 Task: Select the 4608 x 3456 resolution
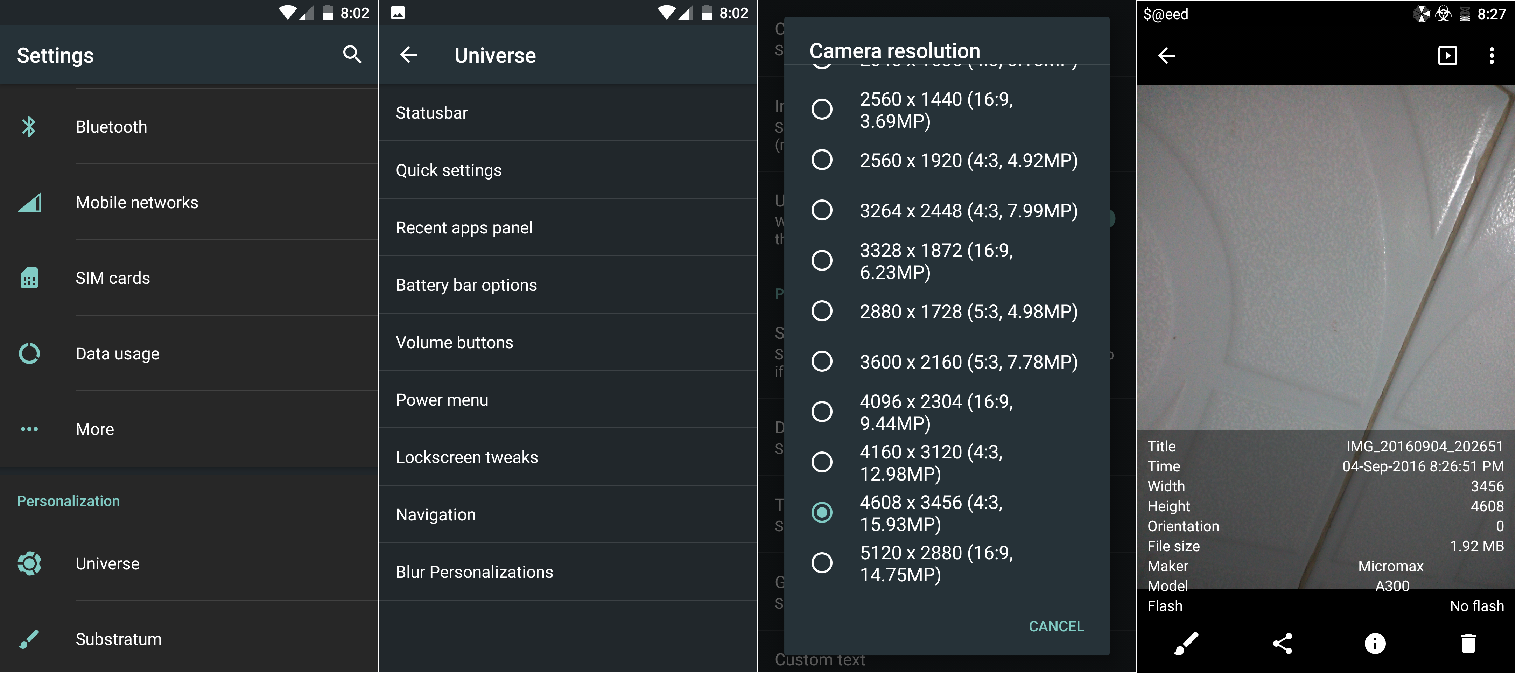[822, 512]
